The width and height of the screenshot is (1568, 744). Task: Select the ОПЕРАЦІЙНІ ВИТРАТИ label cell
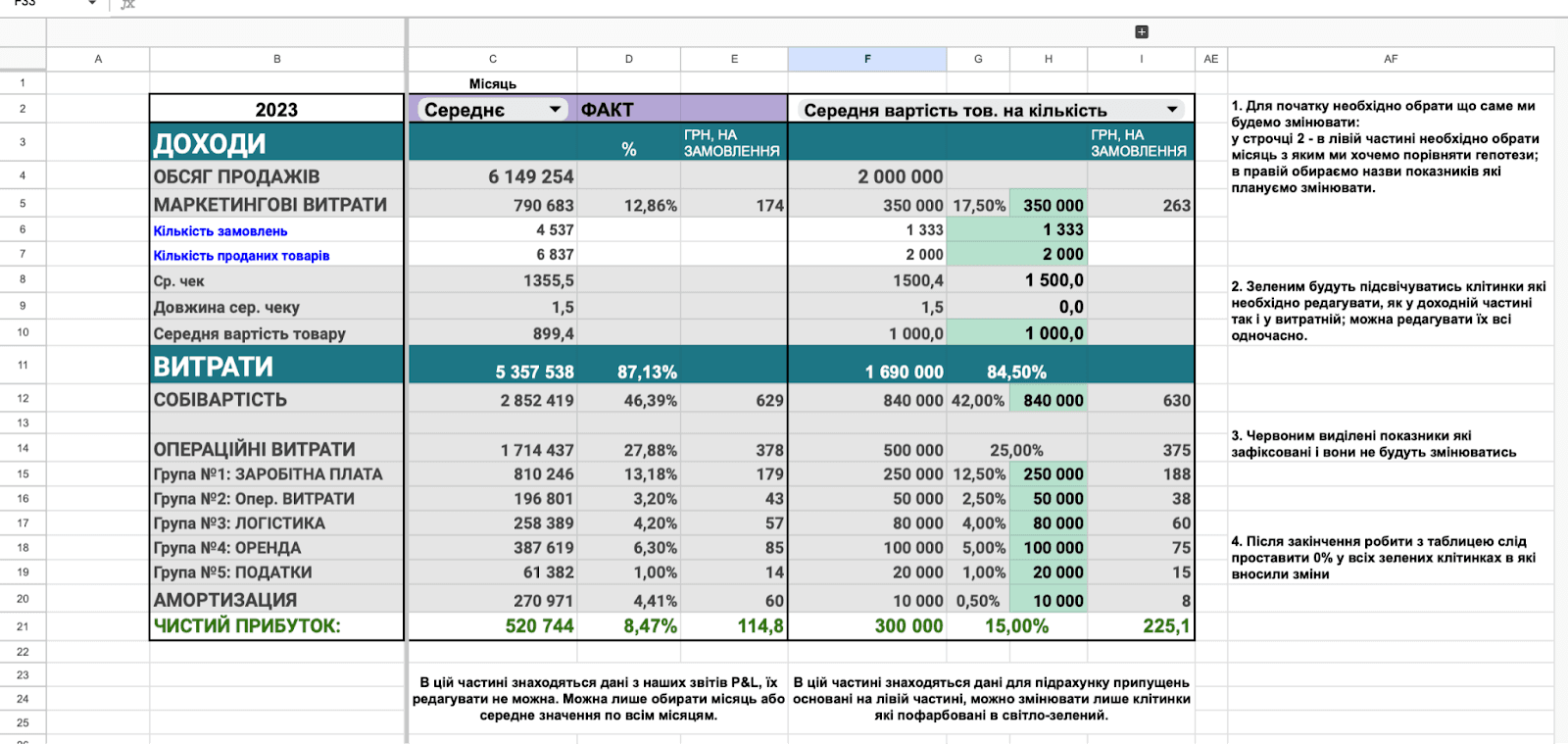point(276,449)
